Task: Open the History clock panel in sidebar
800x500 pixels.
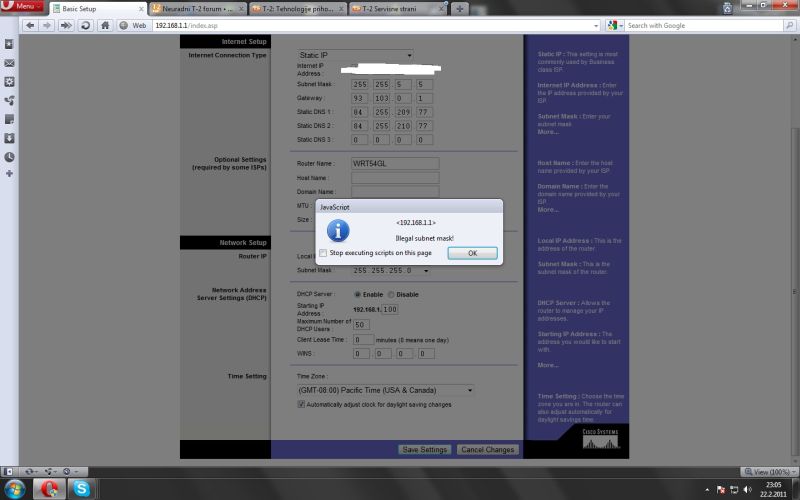Action: point(9,157)
